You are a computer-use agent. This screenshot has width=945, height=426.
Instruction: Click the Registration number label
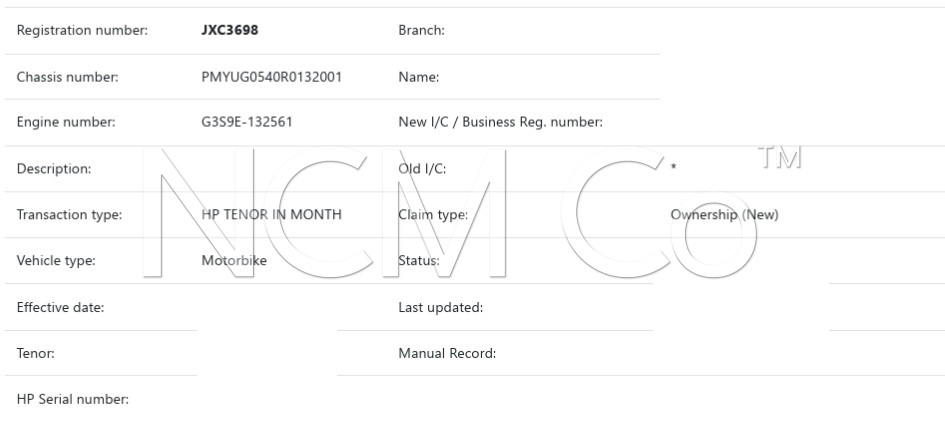pyautogui.click(x=83, y=31)
